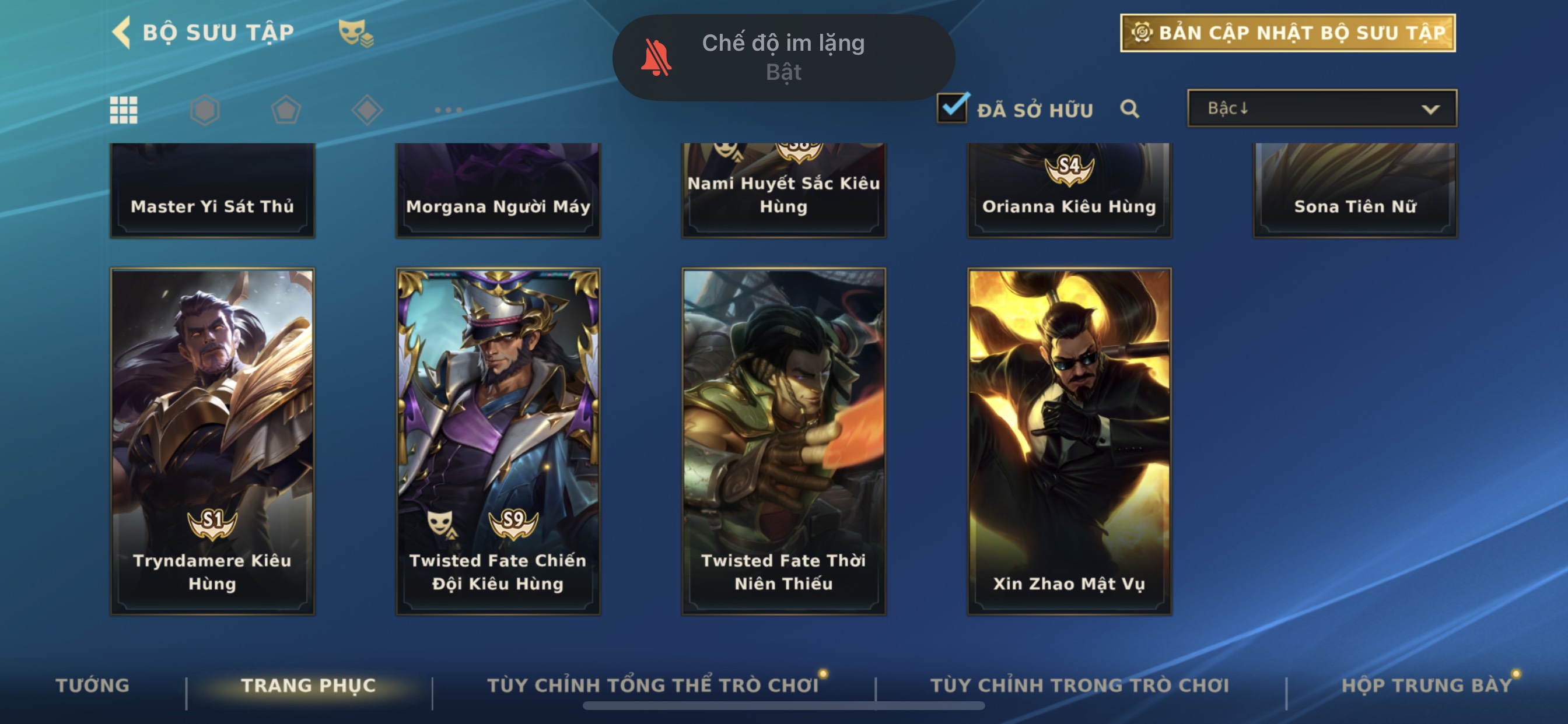The height and width of the screenshot is (724, 1568).
Task: Go back via Bộ Sưu Tập arrow
Action: (121, 32)
